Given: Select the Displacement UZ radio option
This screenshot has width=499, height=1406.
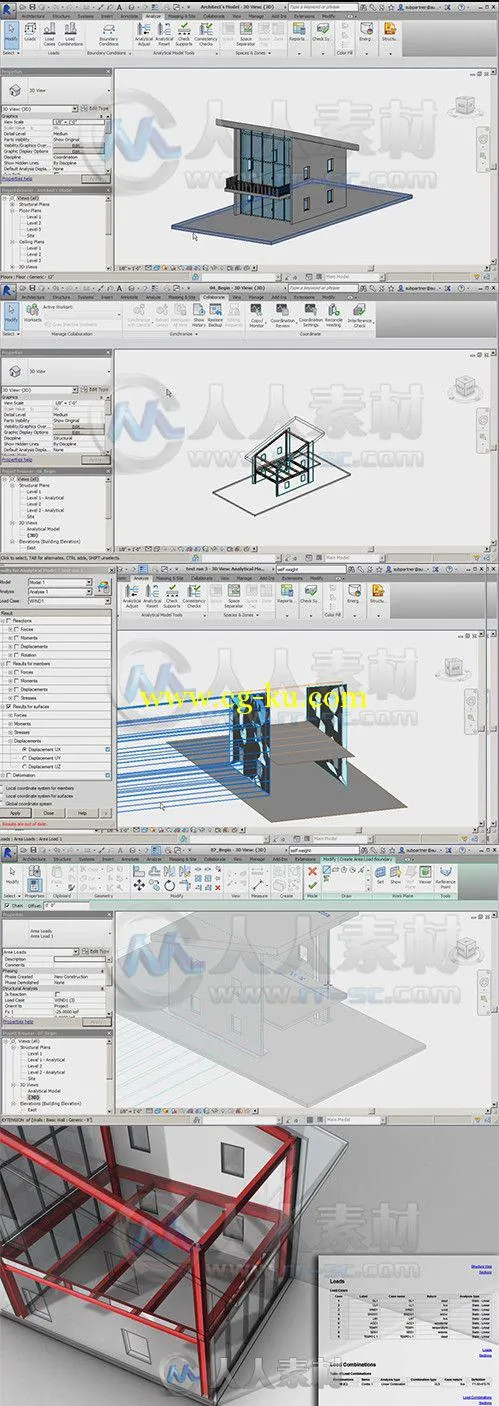Looking at the screenshot, I should tap(23, 765).
